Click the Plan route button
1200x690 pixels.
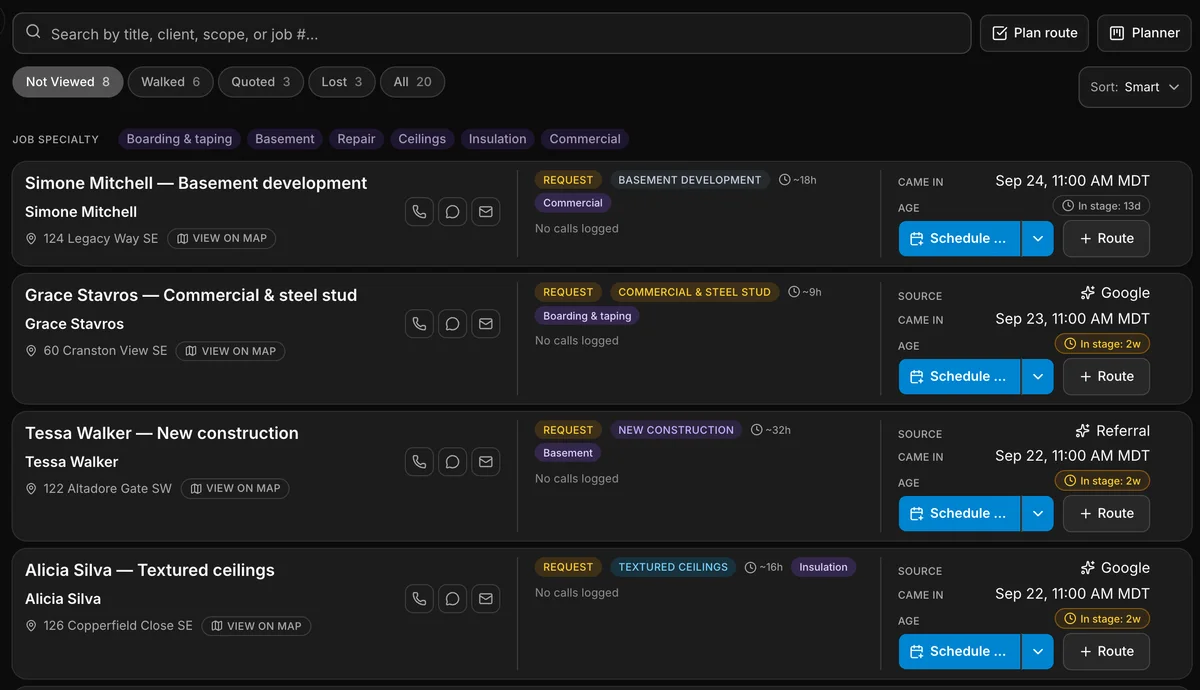pos(1034,33)
